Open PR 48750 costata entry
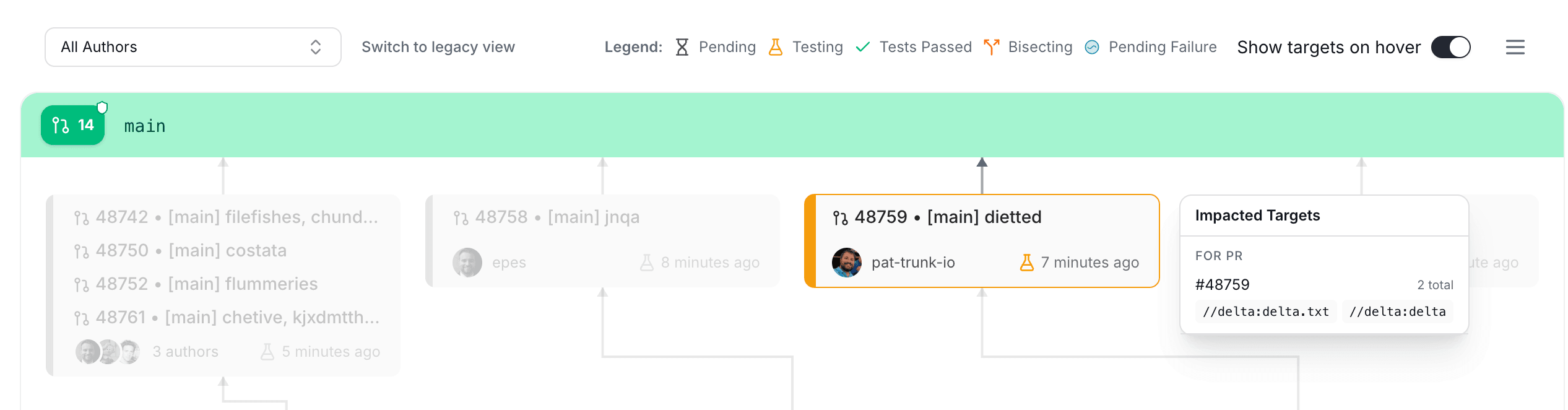This screenshot has height=410, width=1568. [x=227, y=251]
